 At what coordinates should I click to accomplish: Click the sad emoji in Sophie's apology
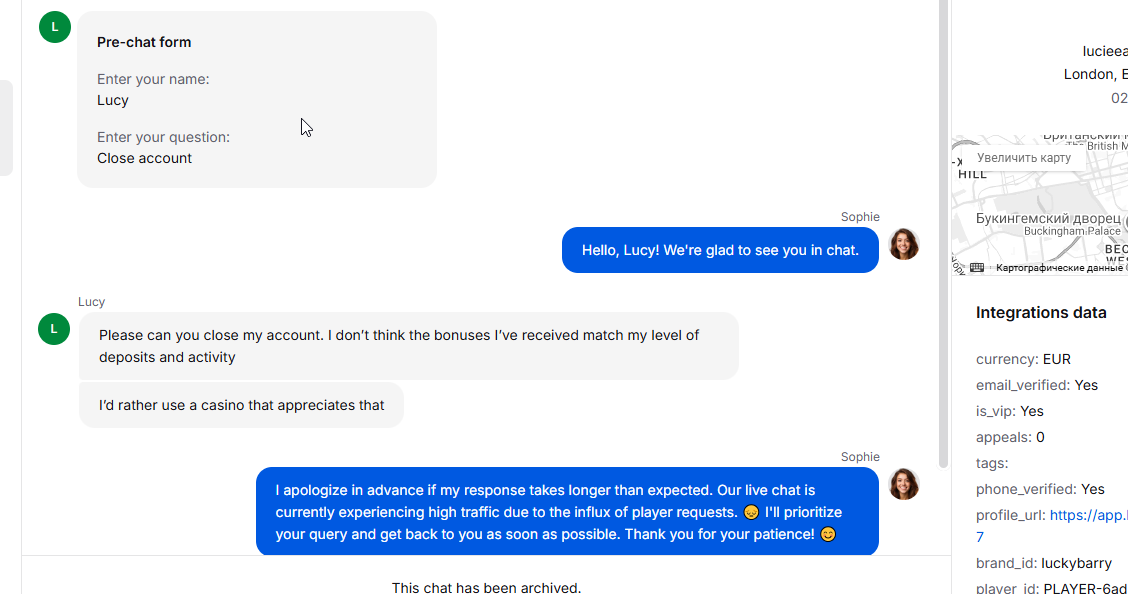click(751, 512)
